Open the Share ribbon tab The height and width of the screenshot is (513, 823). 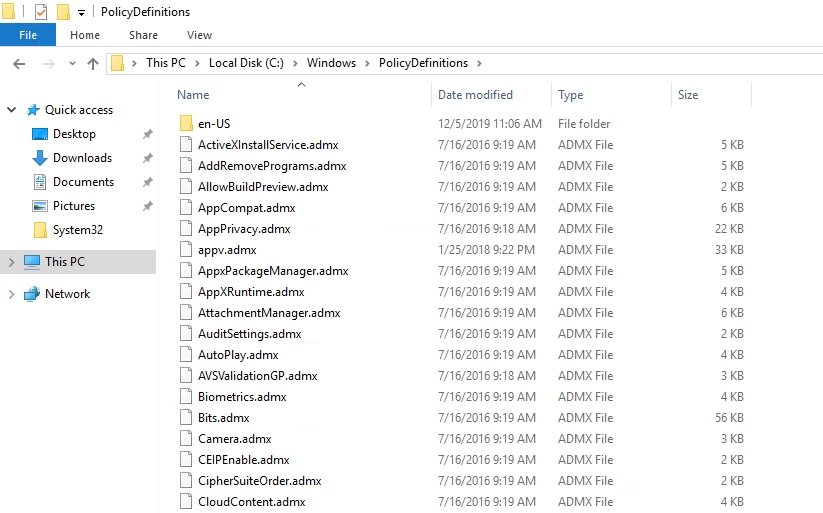143,35
